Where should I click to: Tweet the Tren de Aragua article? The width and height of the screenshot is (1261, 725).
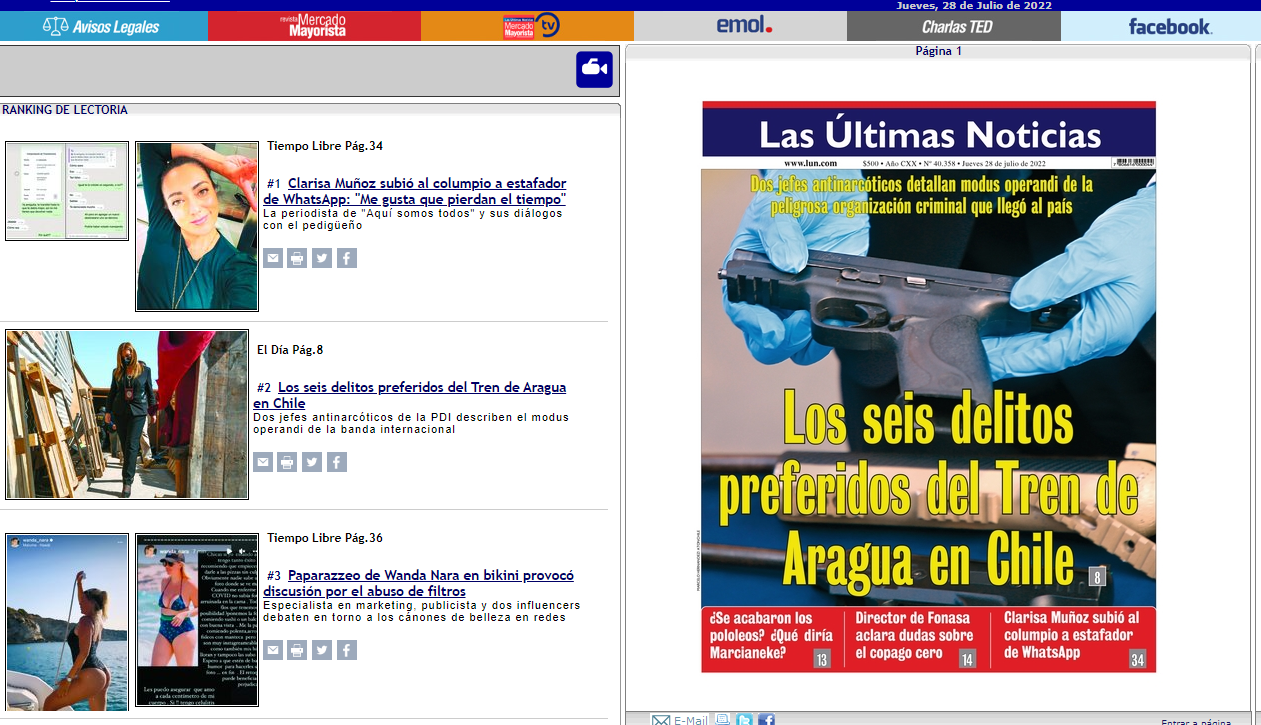pyautogui.click(x=312, y=462)
